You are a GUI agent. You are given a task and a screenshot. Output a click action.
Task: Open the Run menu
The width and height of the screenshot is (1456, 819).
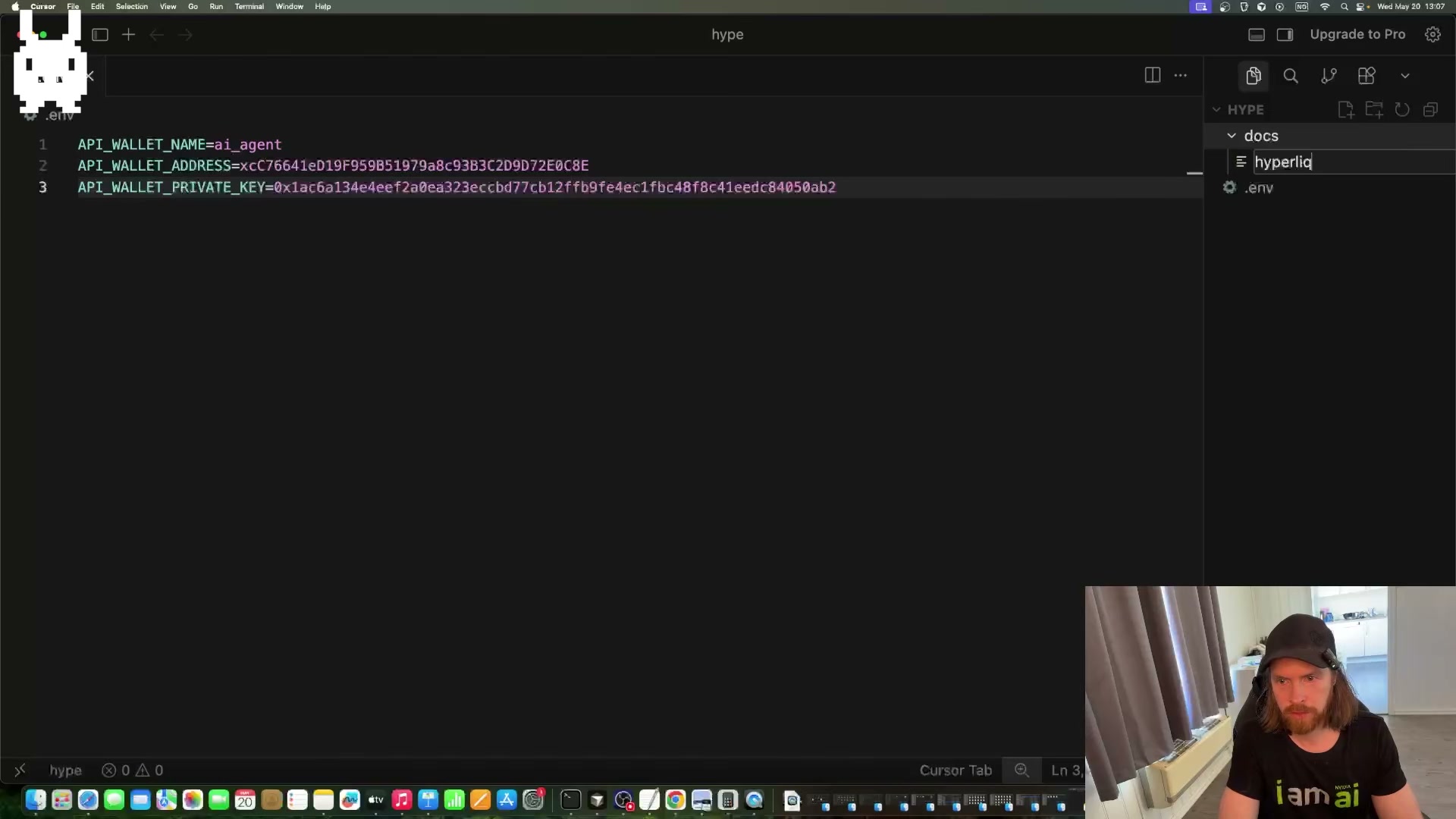(216, 7)
